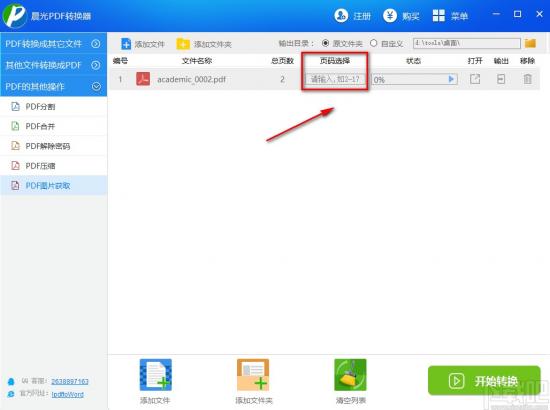The height and width of the screenshot is (410, 550).
Task: Click the large 添加文件夹 icon at bottom
Action: coord(253,375)
